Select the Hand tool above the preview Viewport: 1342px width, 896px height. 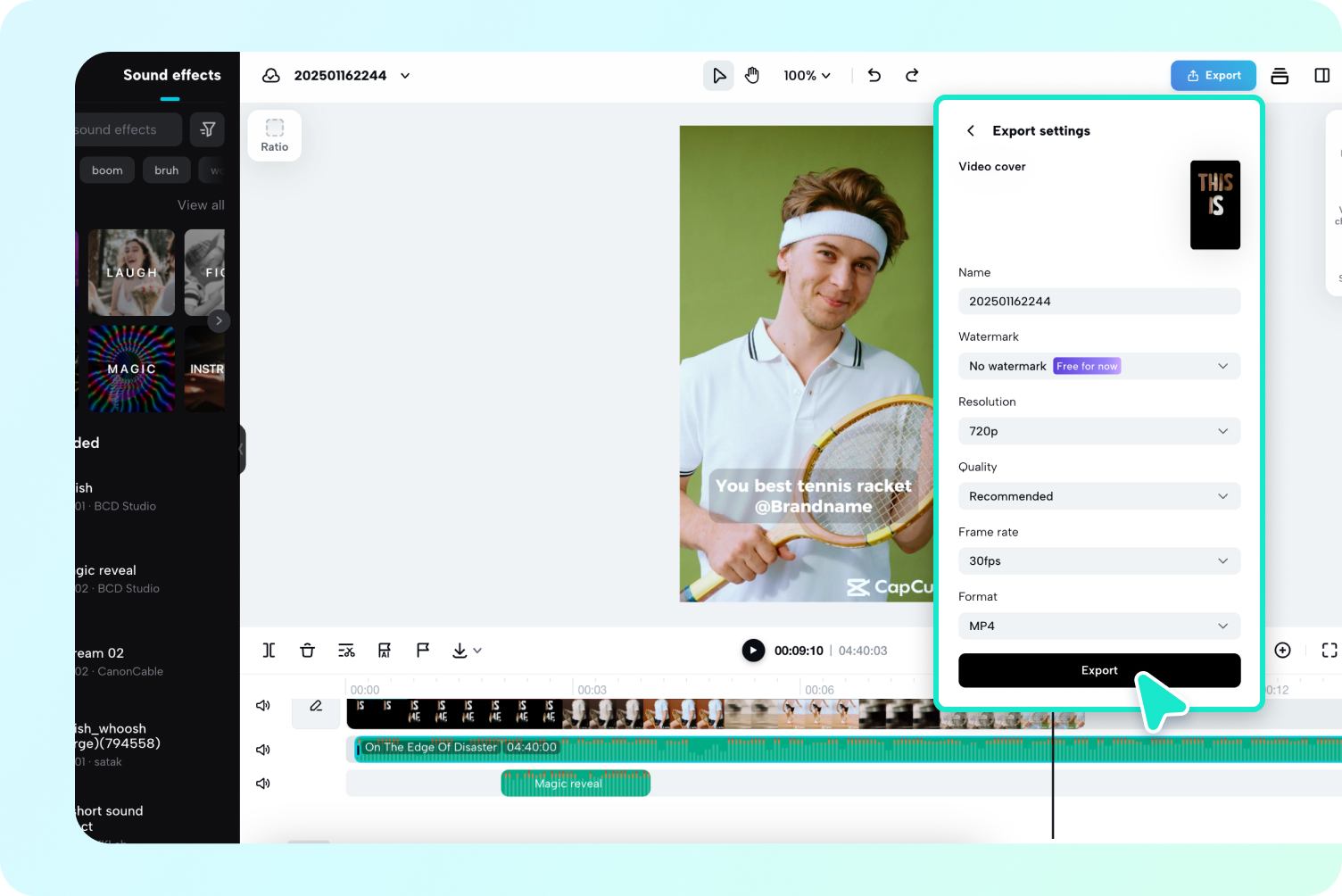point(752,75)
